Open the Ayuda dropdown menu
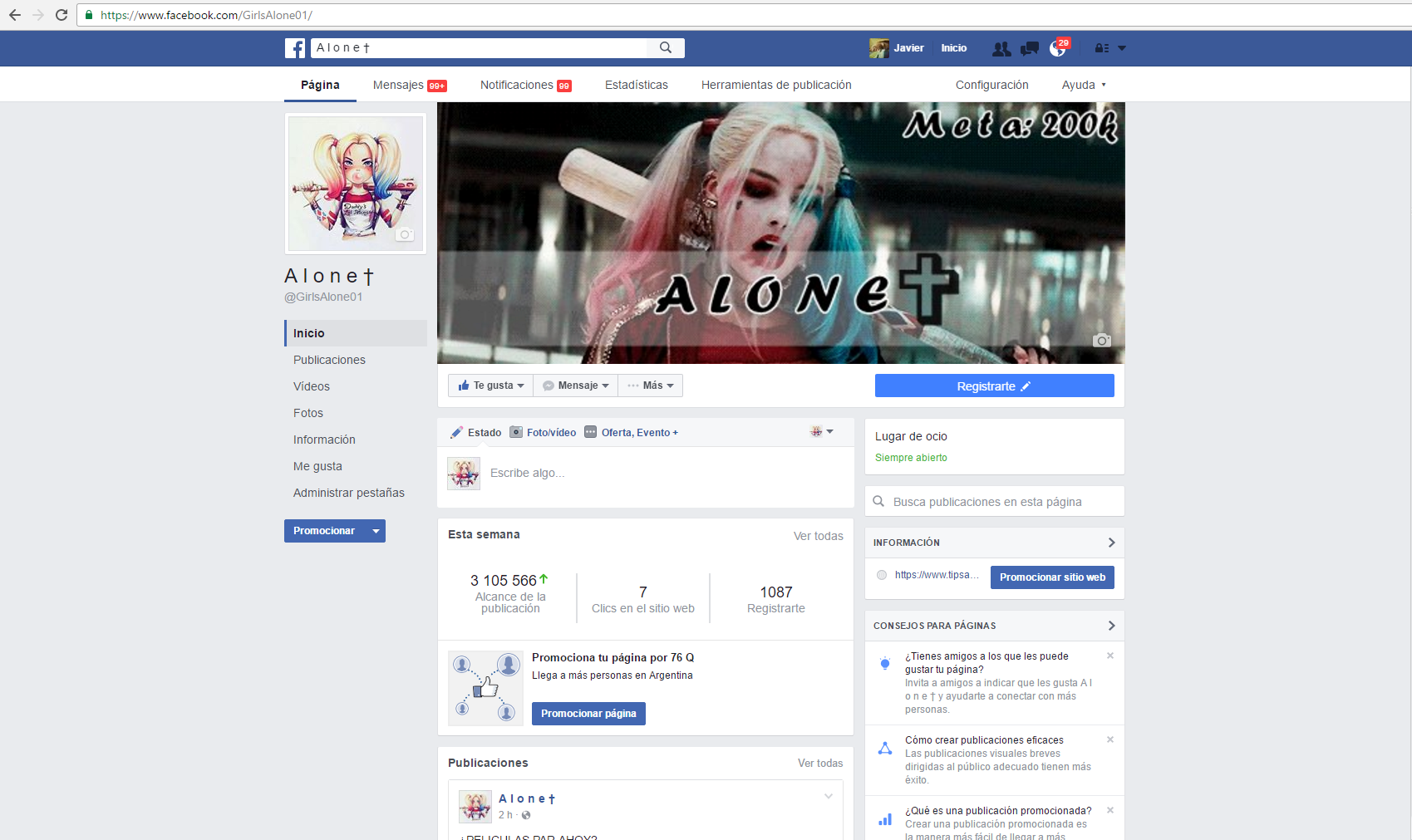Image resolution: width=1412 pixels, height=840 pixels. point(1084,85)
